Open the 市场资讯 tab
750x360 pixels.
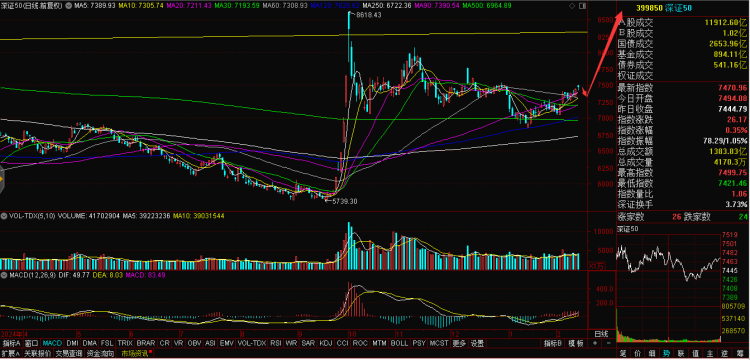coord(134,354)
